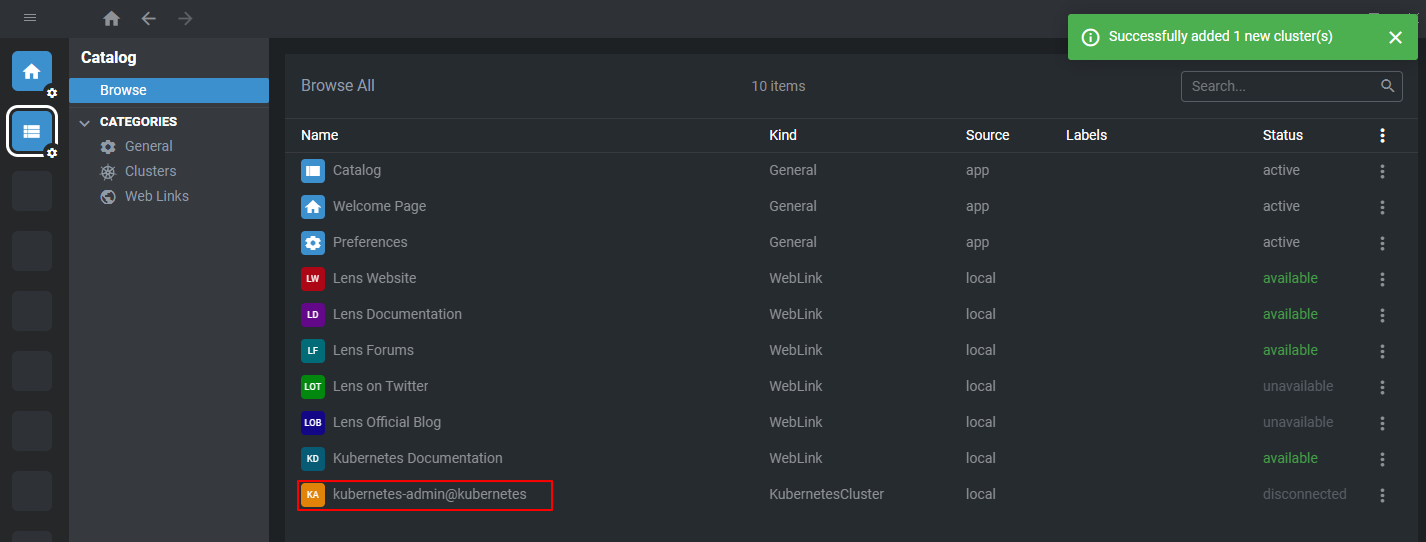Click the search magnifier icon
The height and width of the screenshot is (542, 1426).
[x=1387, y=86]
